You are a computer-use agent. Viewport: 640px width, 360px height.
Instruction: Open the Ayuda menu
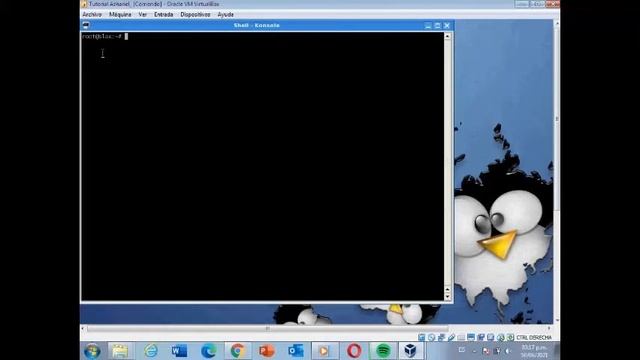(225, 14)
